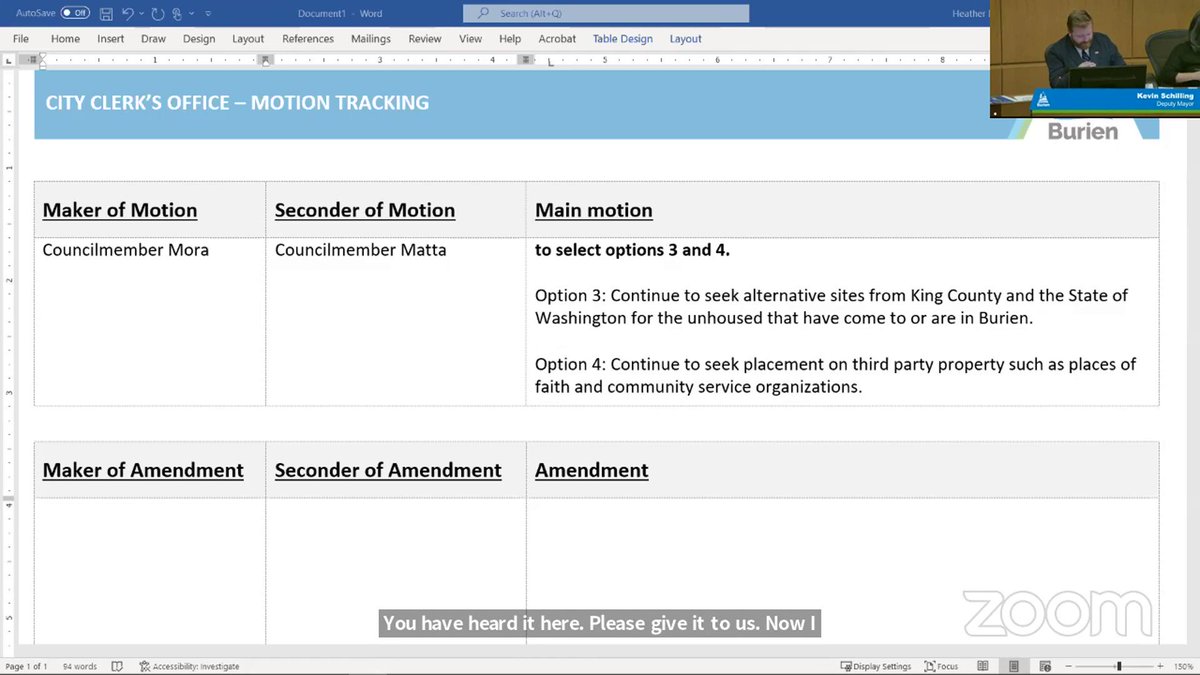
Task: Click the Undo arrow icon
Action: [127, 14]
